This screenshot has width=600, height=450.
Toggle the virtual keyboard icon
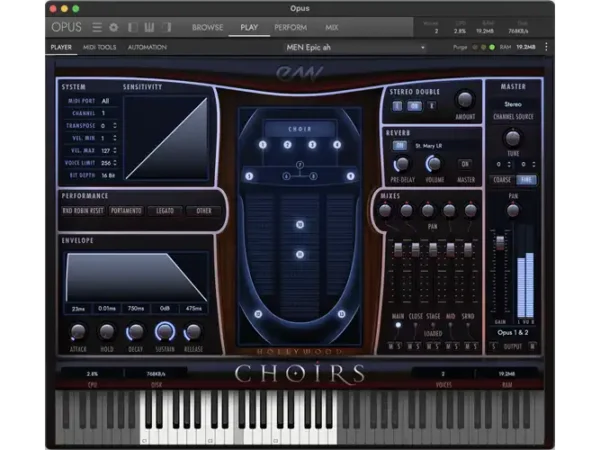click(149, 27)
